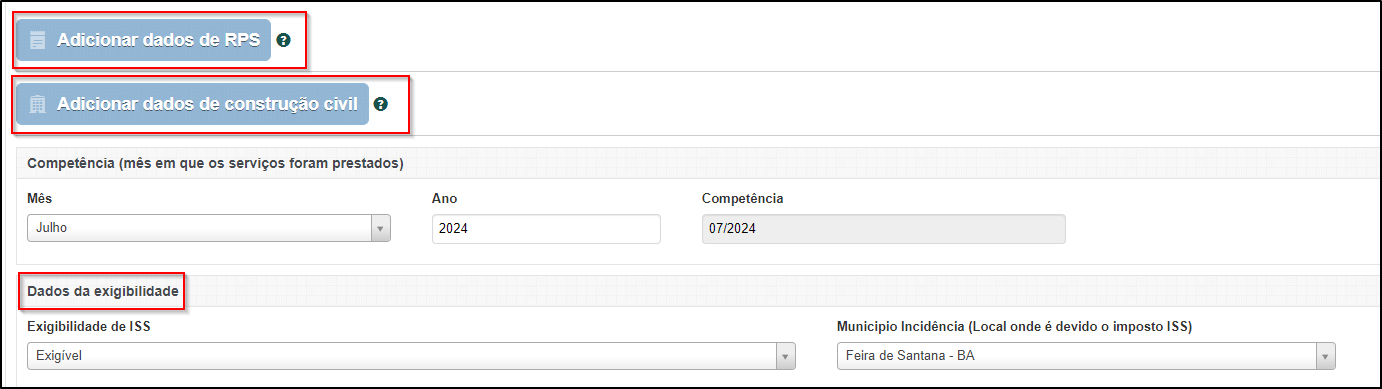
Task: Click the Ano field containing 2024
Action: pos(546,228)
